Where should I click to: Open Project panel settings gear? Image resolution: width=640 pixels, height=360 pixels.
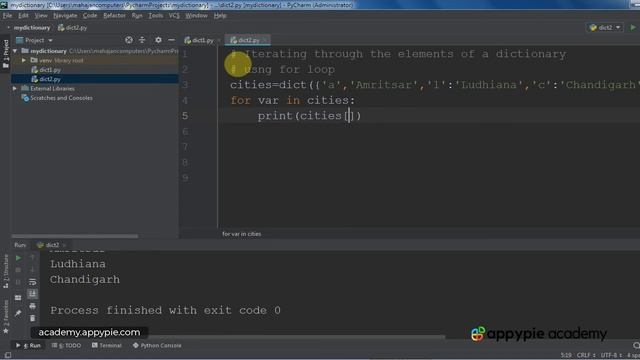[x=158, y=40]
